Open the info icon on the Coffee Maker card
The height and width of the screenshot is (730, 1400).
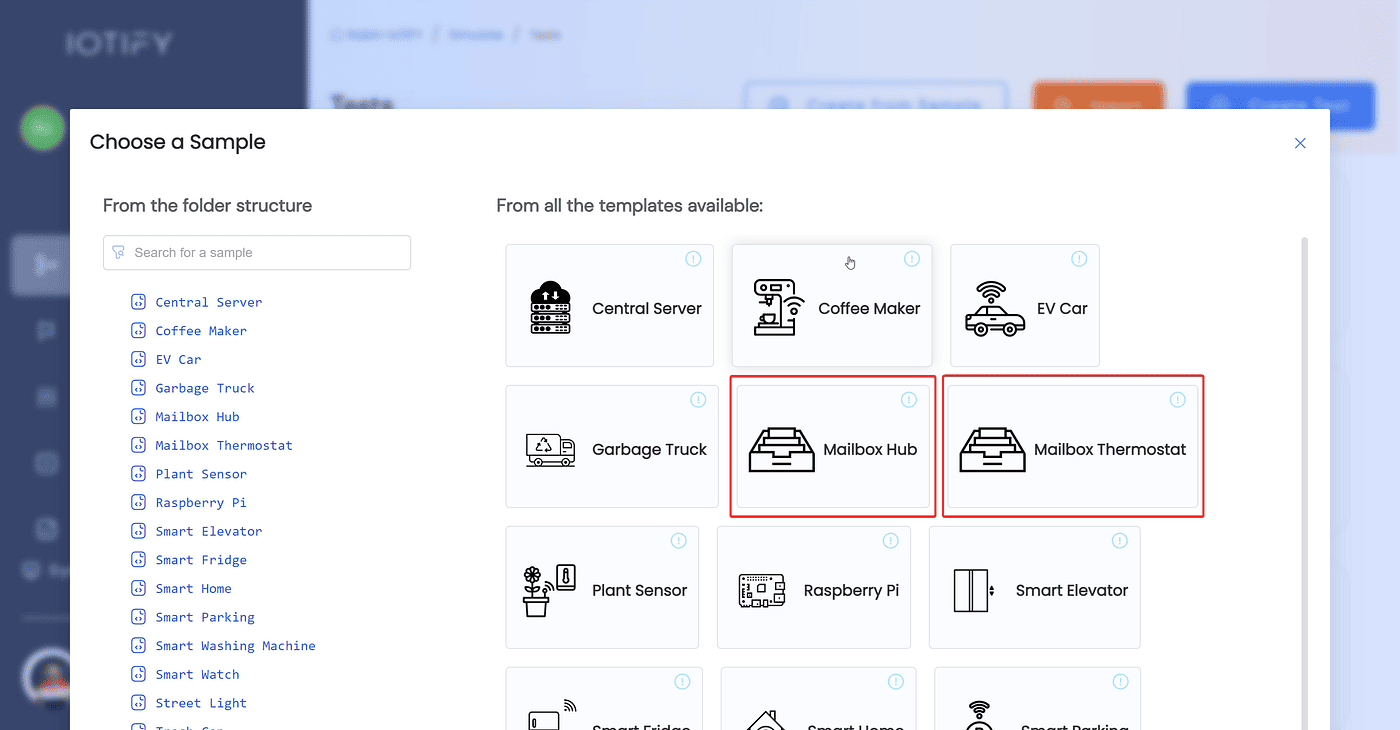911,258
